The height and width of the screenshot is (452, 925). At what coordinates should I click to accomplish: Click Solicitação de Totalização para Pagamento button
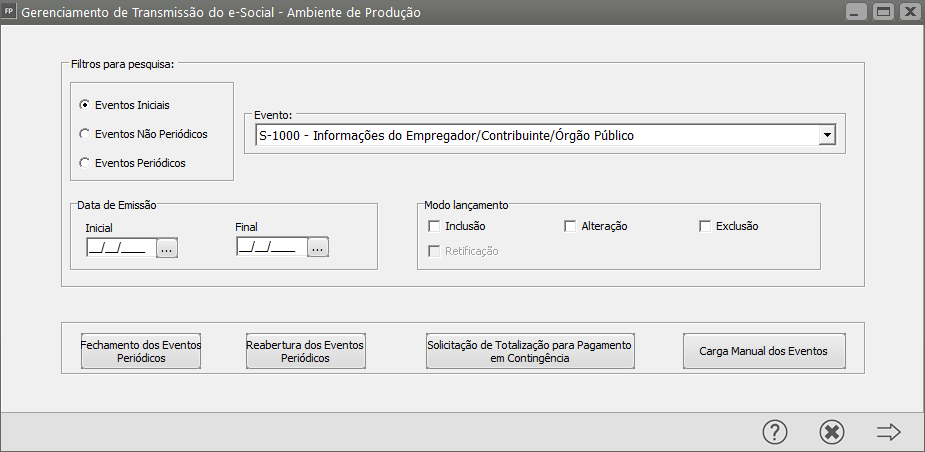pyautogui.click(x=530, y=351)
